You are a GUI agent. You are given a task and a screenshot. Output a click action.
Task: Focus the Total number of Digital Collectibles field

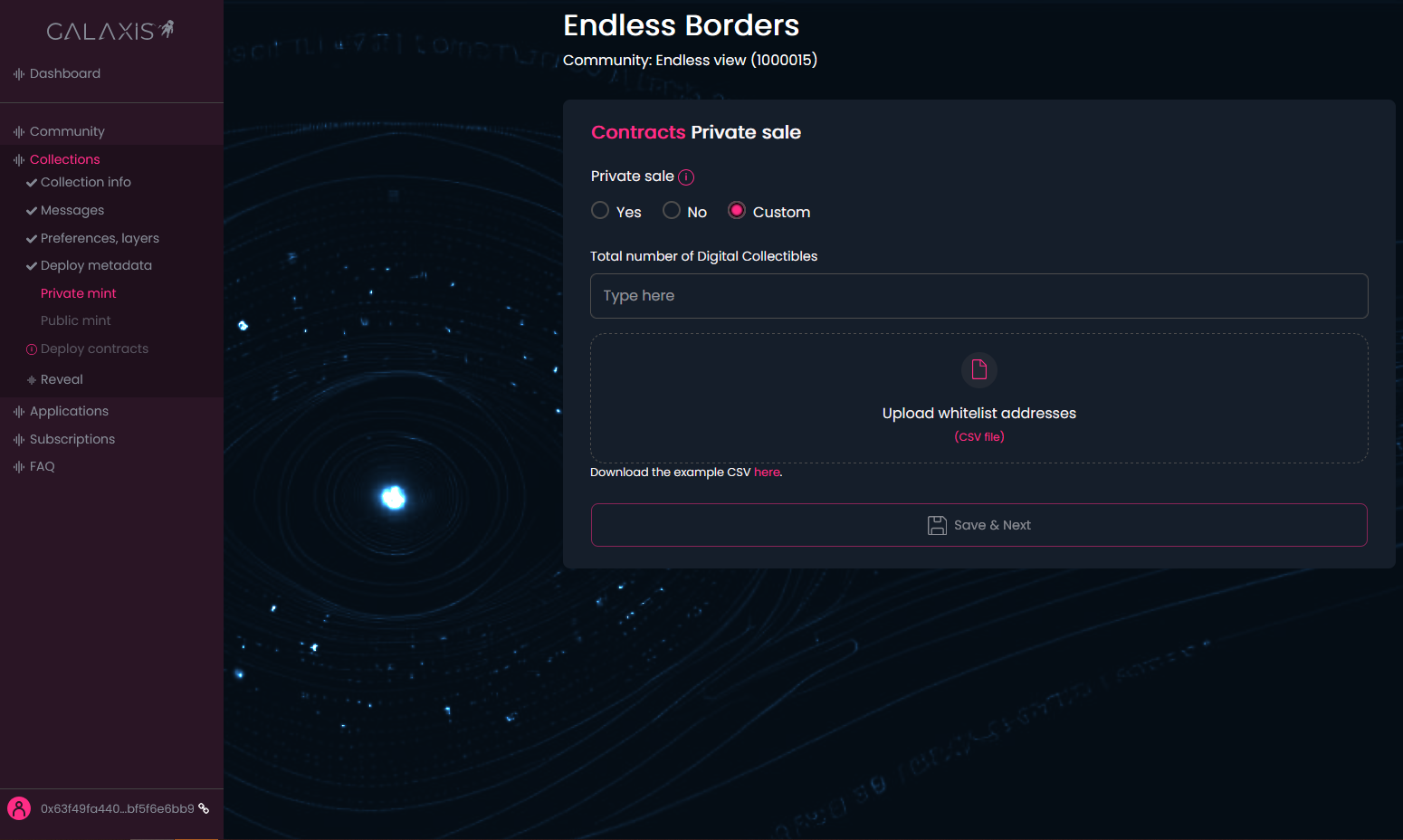978,296
